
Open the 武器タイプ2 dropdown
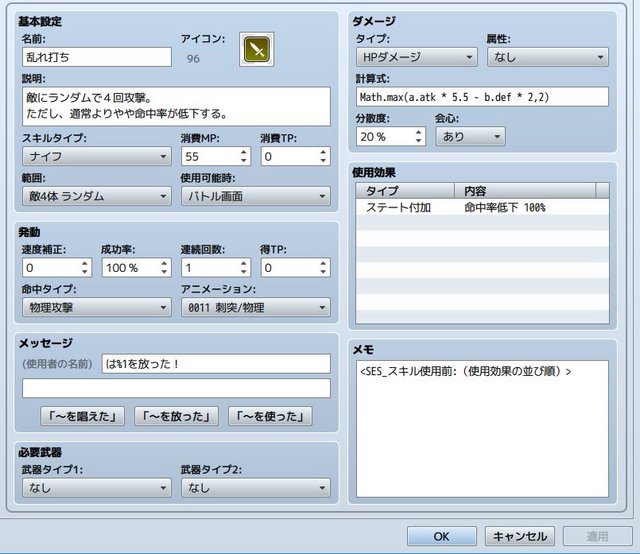pos(256,488)
